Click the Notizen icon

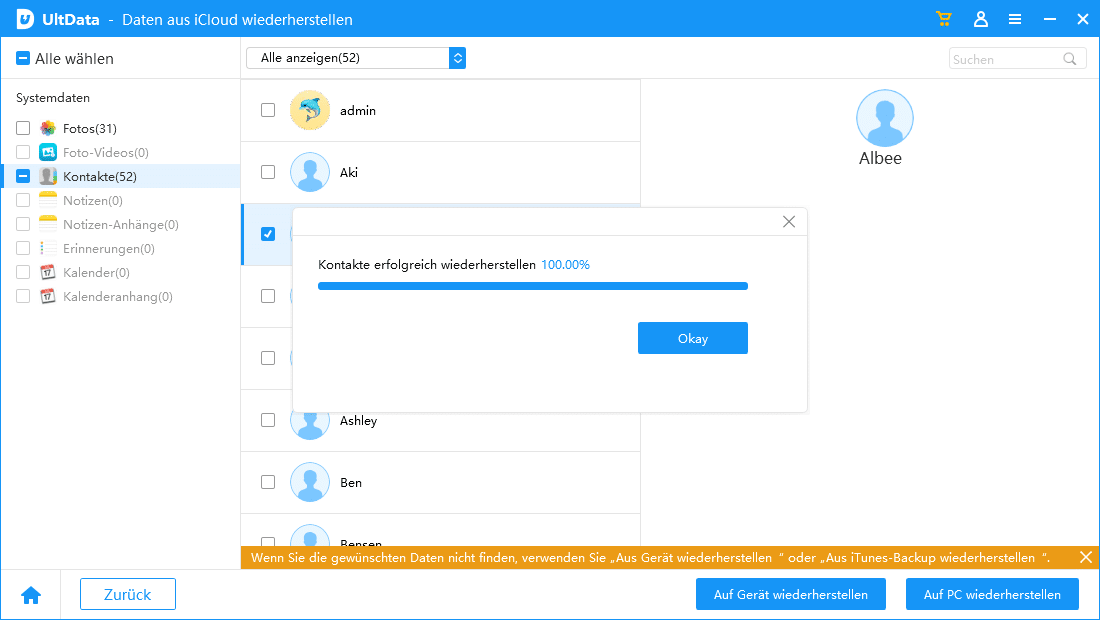point(48,200)
